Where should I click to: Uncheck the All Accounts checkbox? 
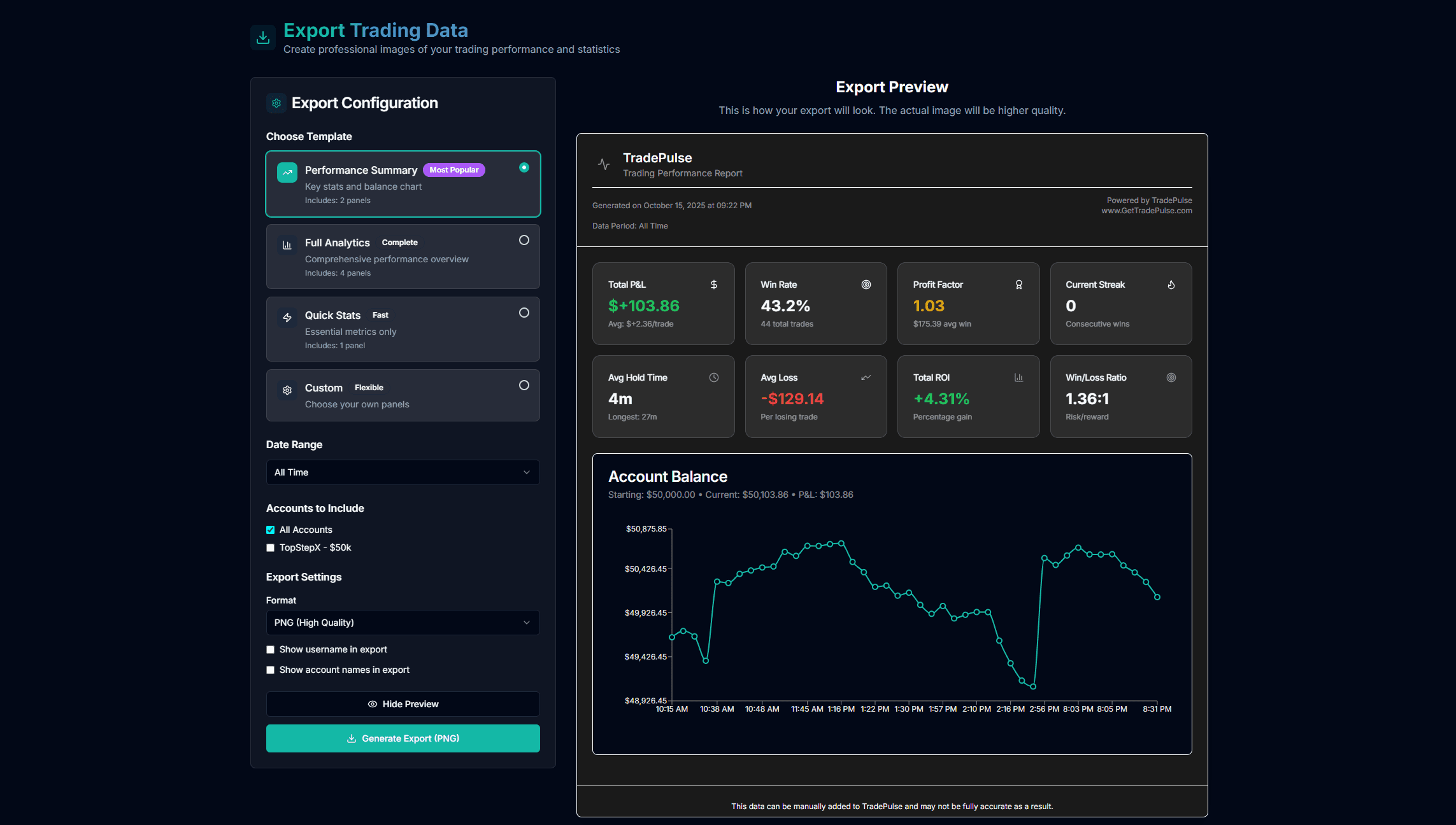(271, 530)
